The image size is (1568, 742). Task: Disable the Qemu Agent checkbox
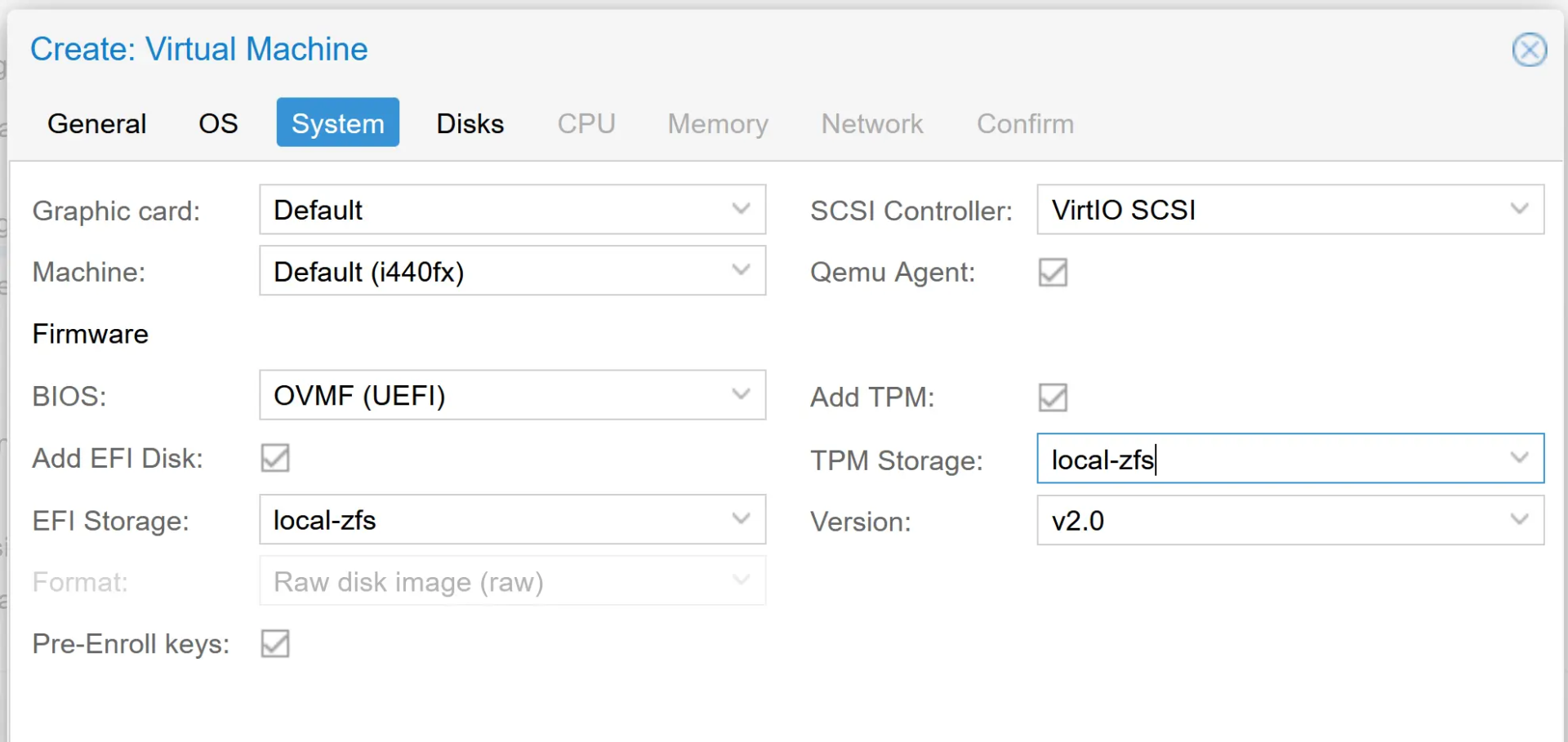1052,272
